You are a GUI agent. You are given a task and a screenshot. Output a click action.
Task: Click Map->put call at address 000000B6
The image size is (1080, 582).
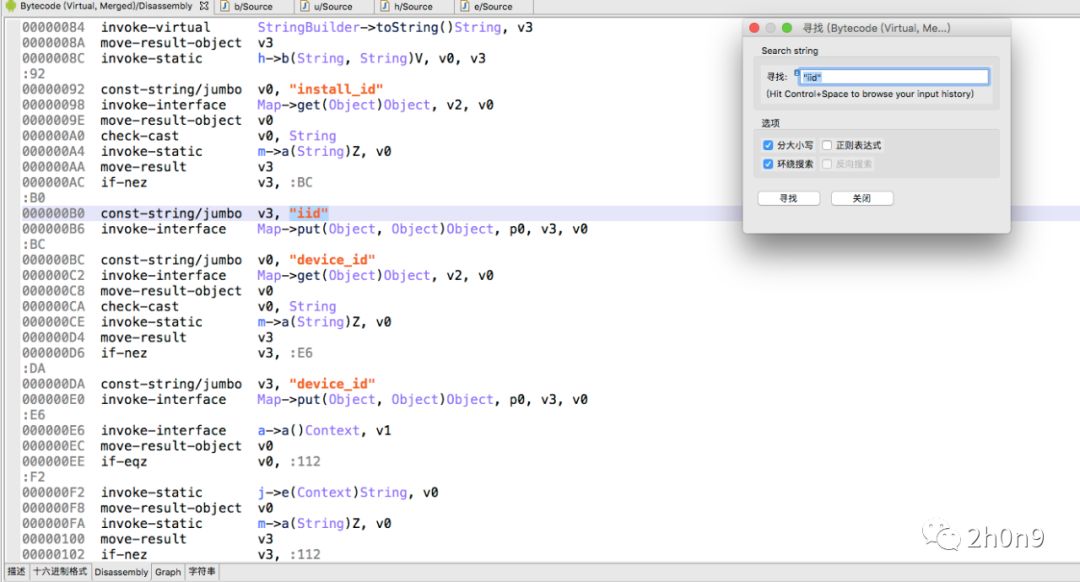(376, 229)
